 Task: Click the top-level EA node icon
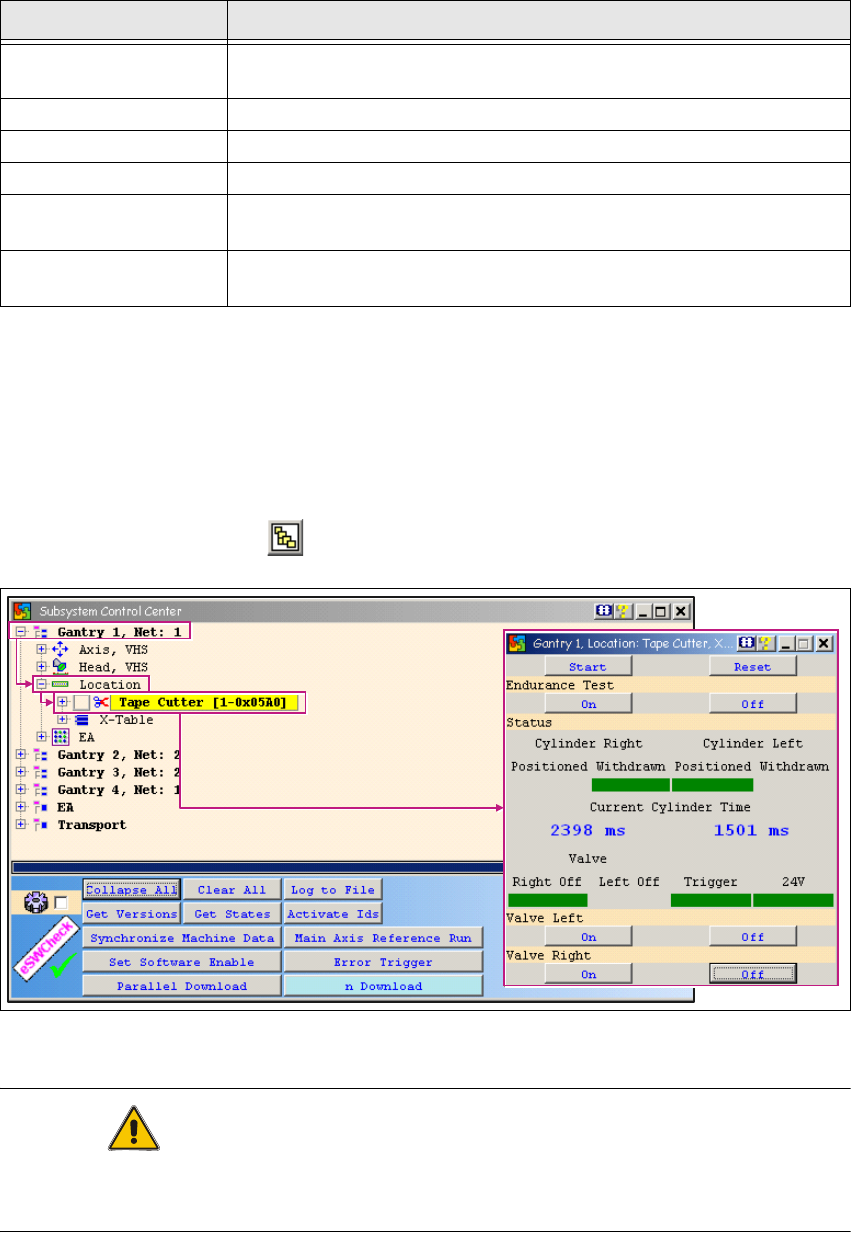(x=39, y=807)
